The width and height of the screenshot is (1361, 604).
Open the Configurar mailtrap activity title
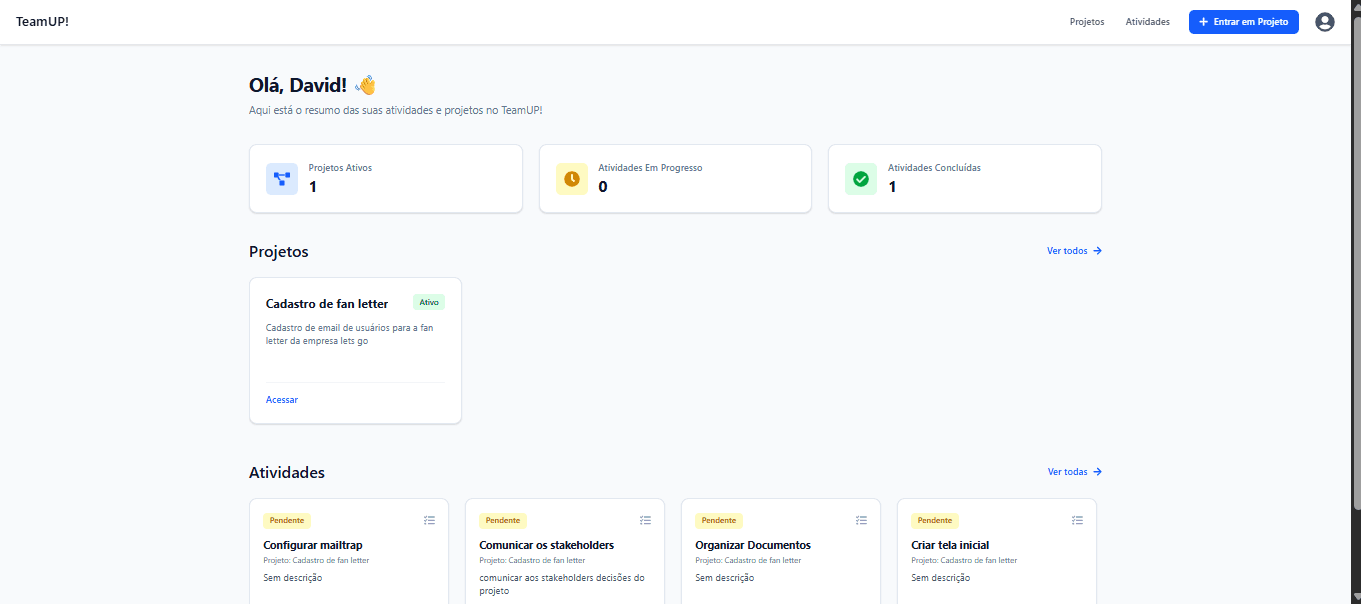pyautogui.click(x=313, y=545)
